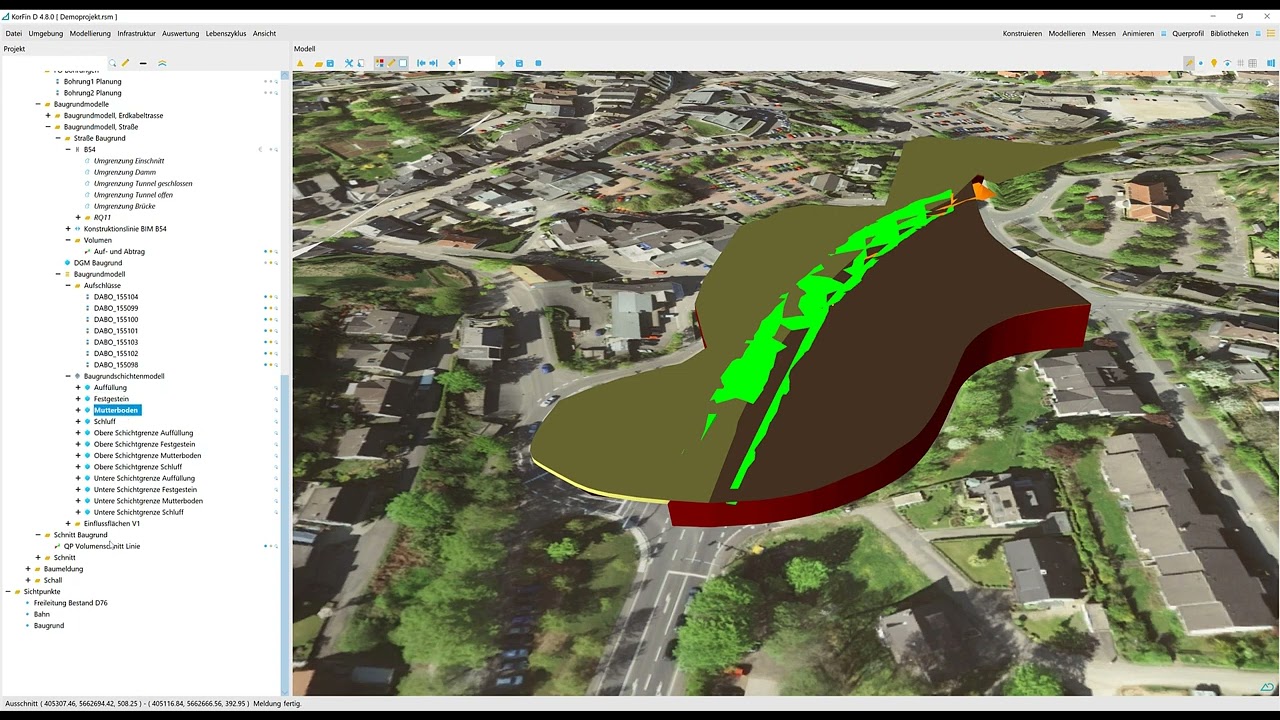The height and width of the screenshot is (720, 1280).
Task: Click the blue dot icon in viewport toolbar
Action: [1201, 63]
